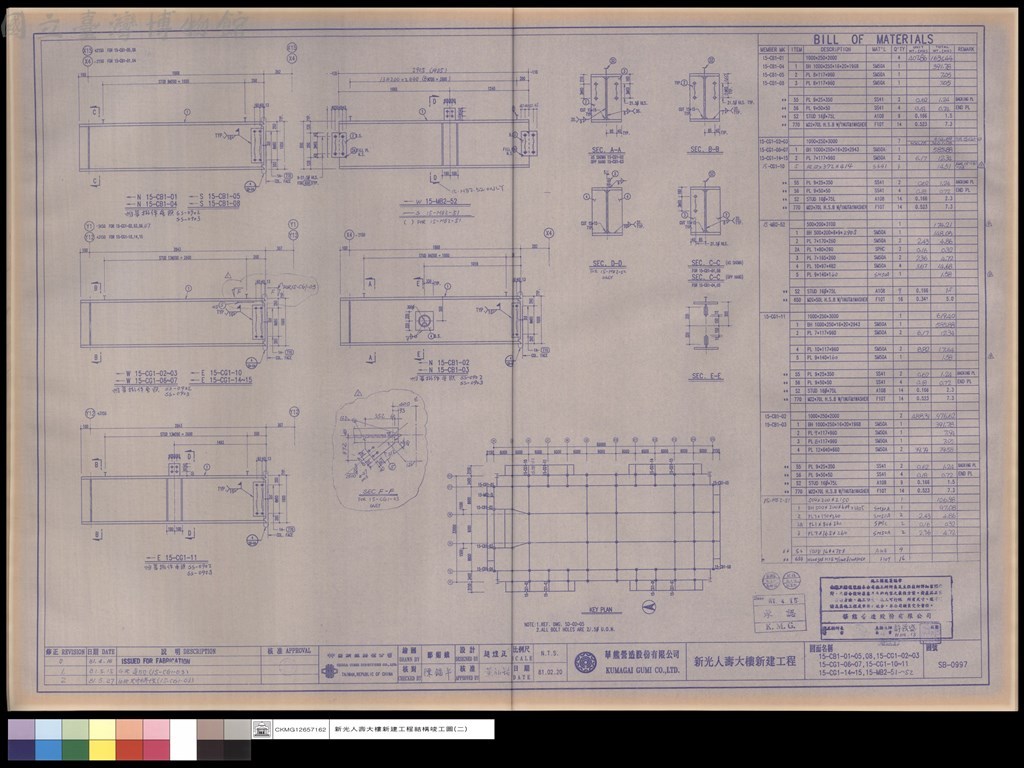This screenshot has height=768, width=1024.
Task: Choose the red color swatch
Action: (x=129, y=750)
